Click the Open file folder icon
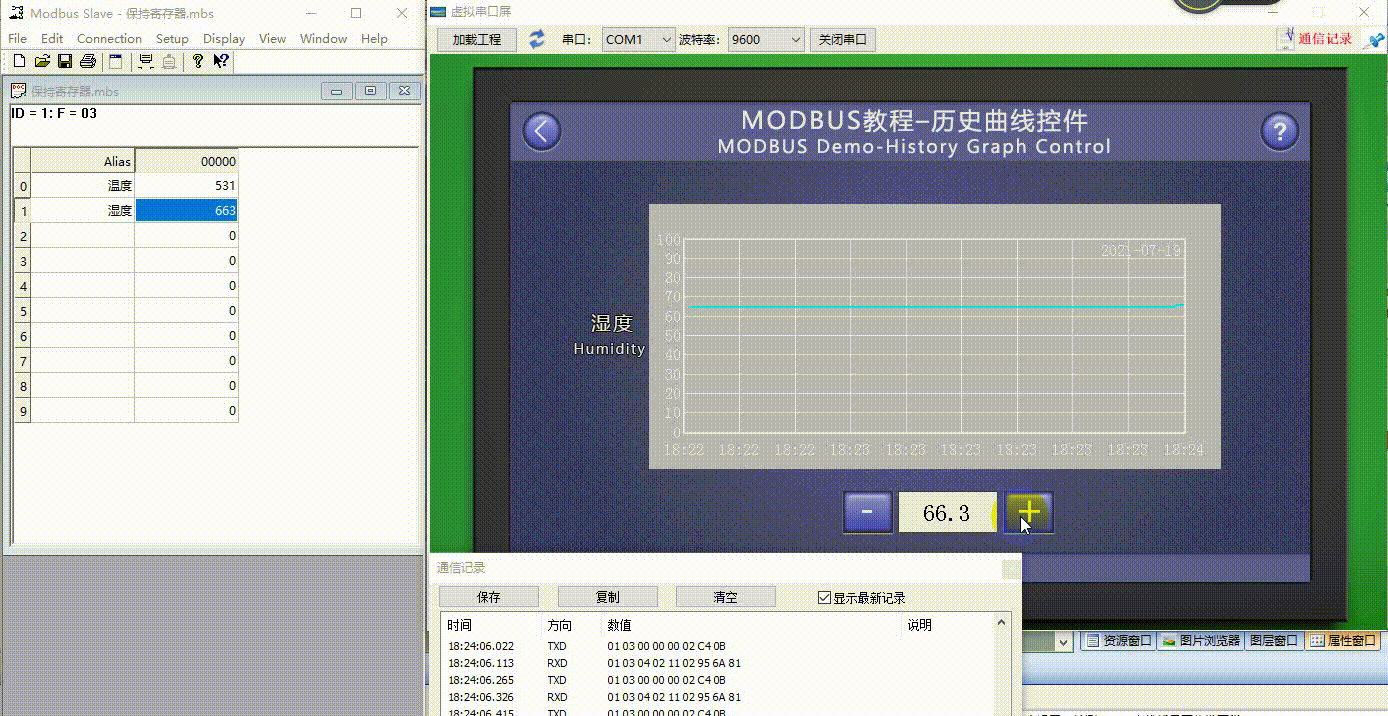Image resolution: width=1388 pixels, height=716 pixels. [x=42, y=61]
